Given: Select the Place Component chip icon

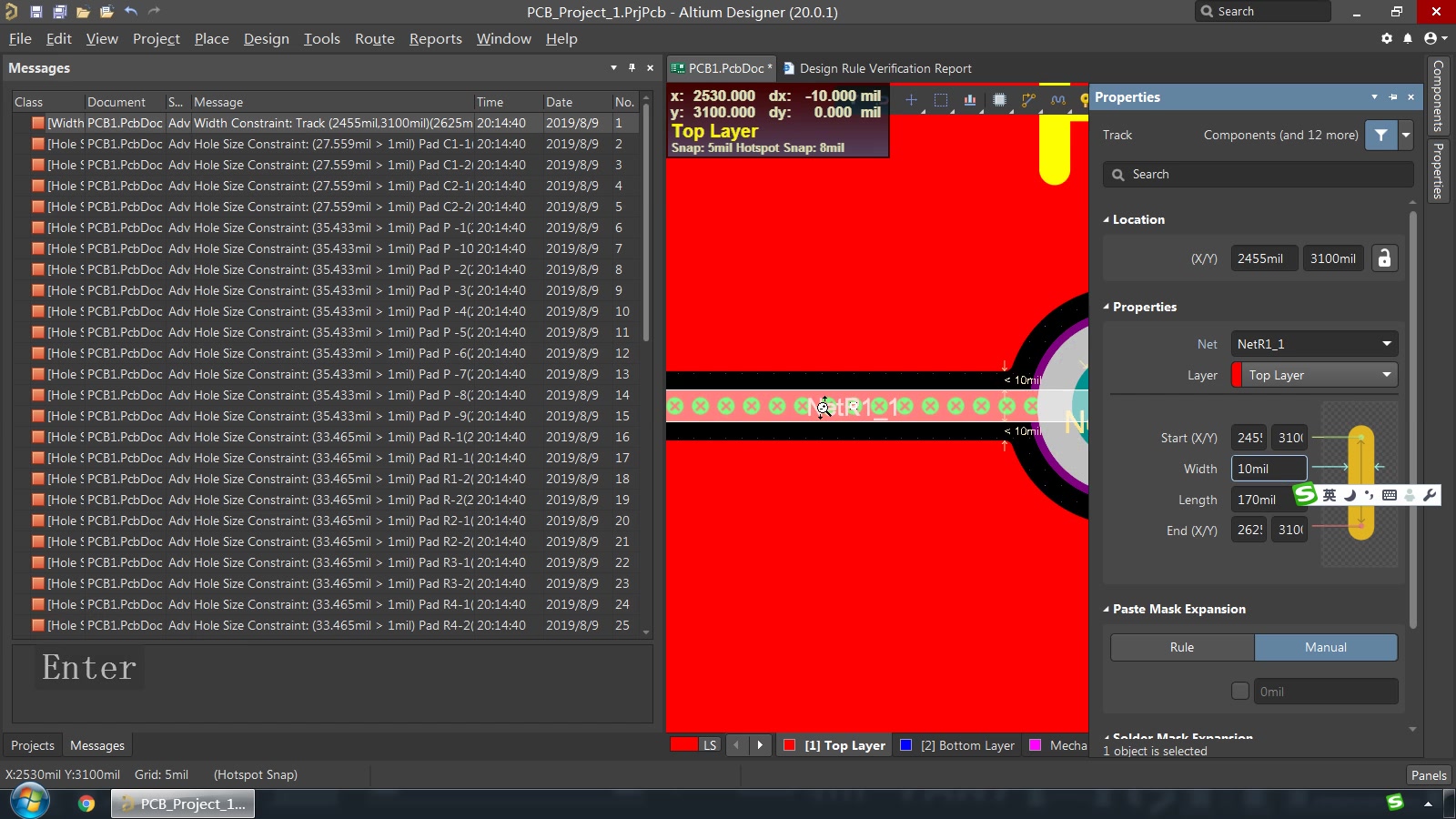Looking at the screenshot, I should tap(999, 100).
